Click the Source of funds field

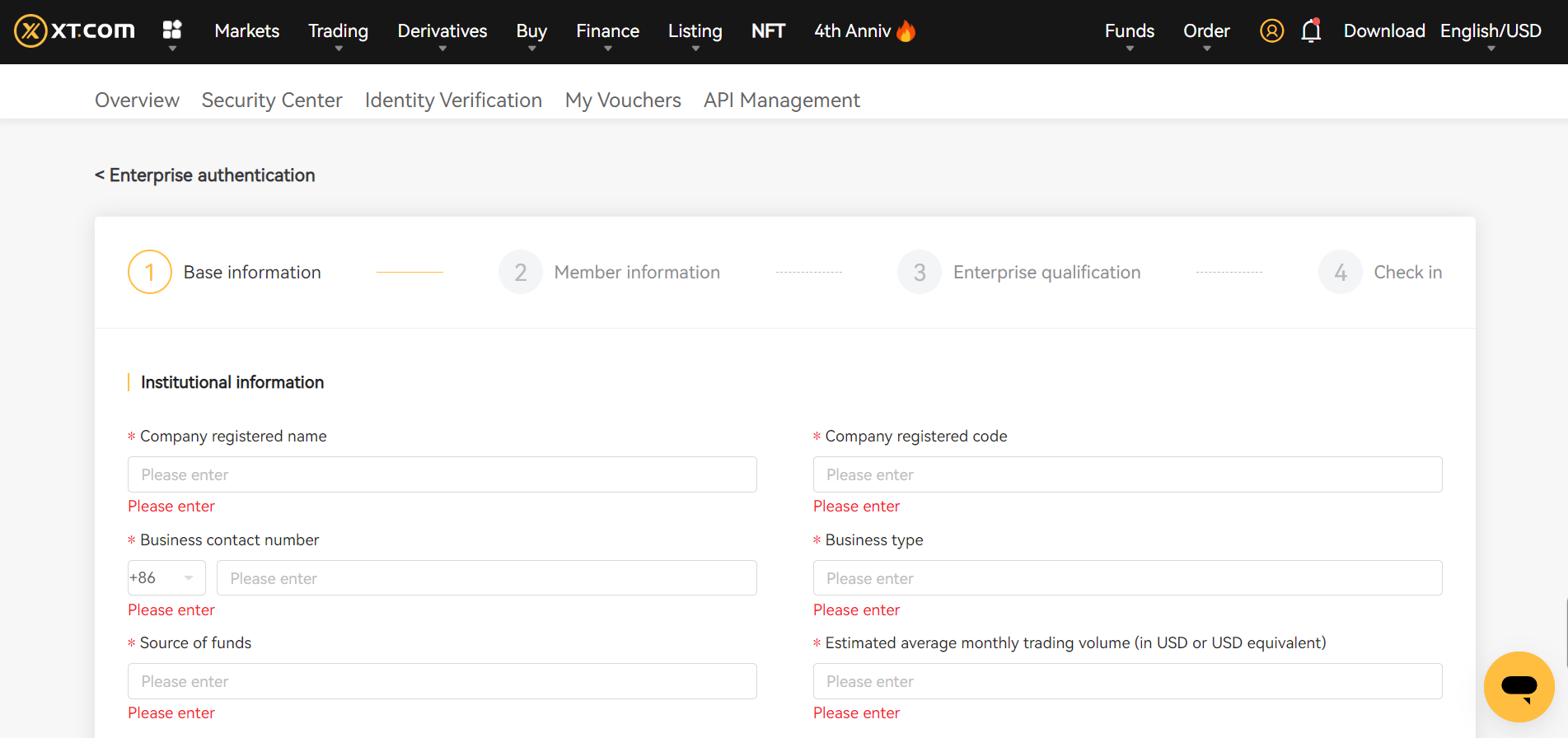pos(442,681)
